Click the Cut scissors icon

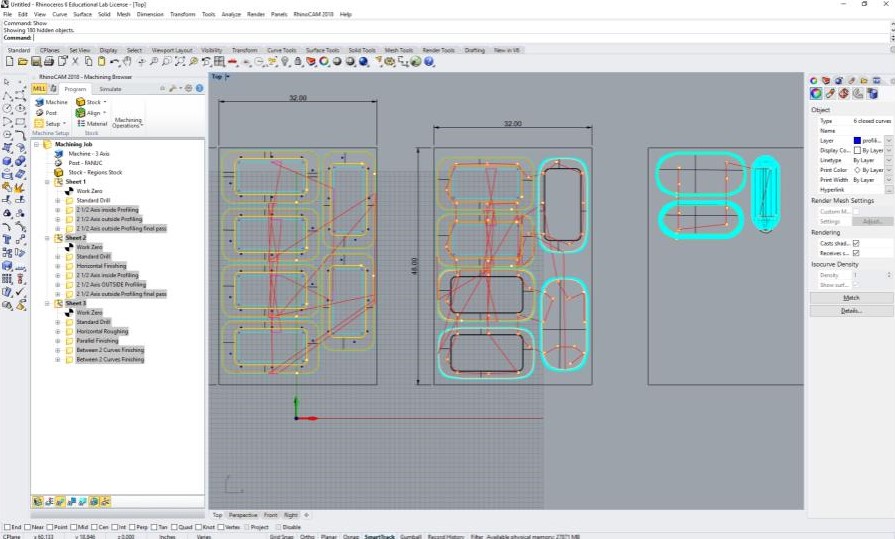[75, 61]
